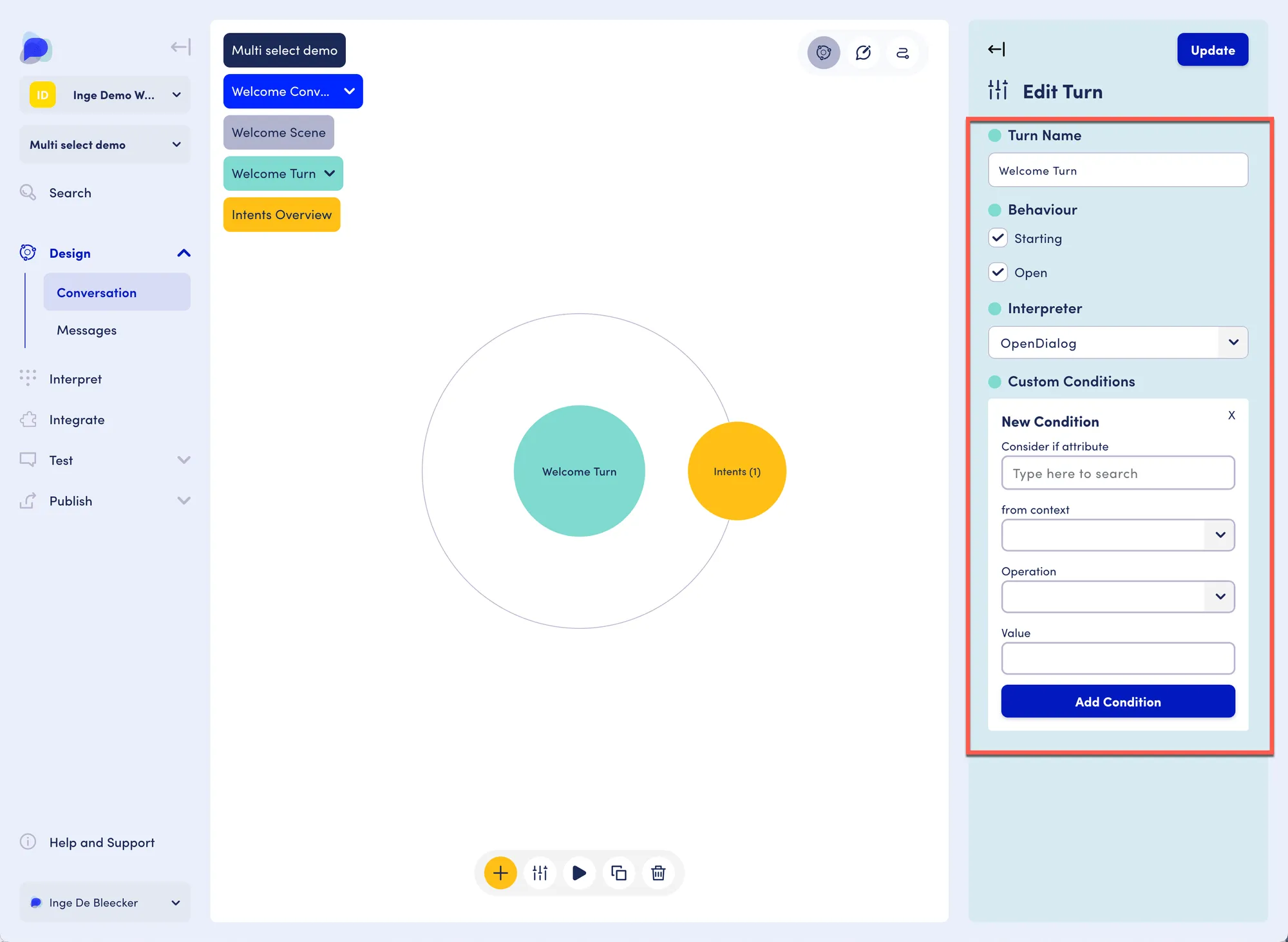Click the trash delete icon
The image size is (1288, 942).
658,872
